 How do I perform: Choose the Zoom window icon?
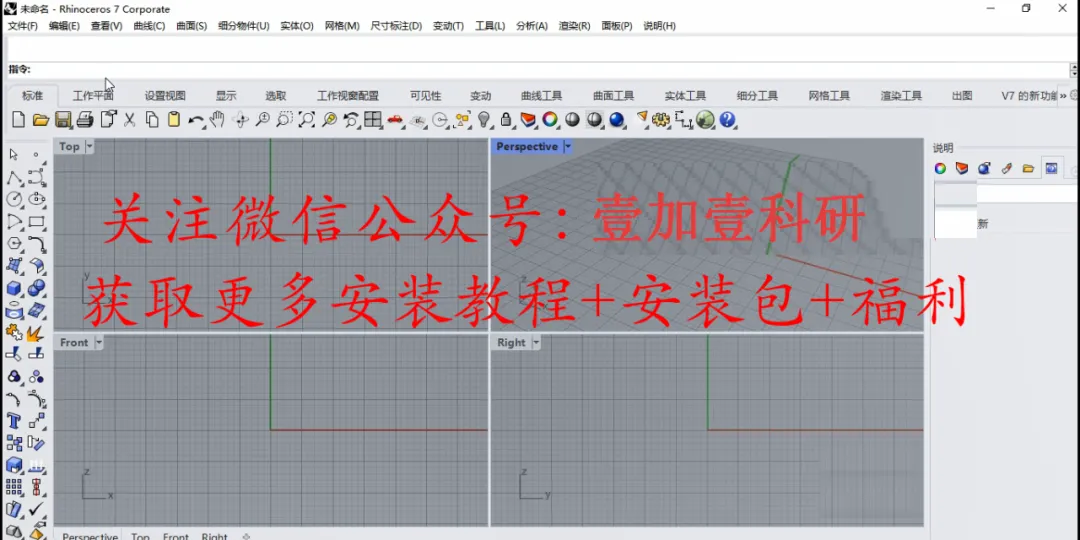tap(284, 120)
